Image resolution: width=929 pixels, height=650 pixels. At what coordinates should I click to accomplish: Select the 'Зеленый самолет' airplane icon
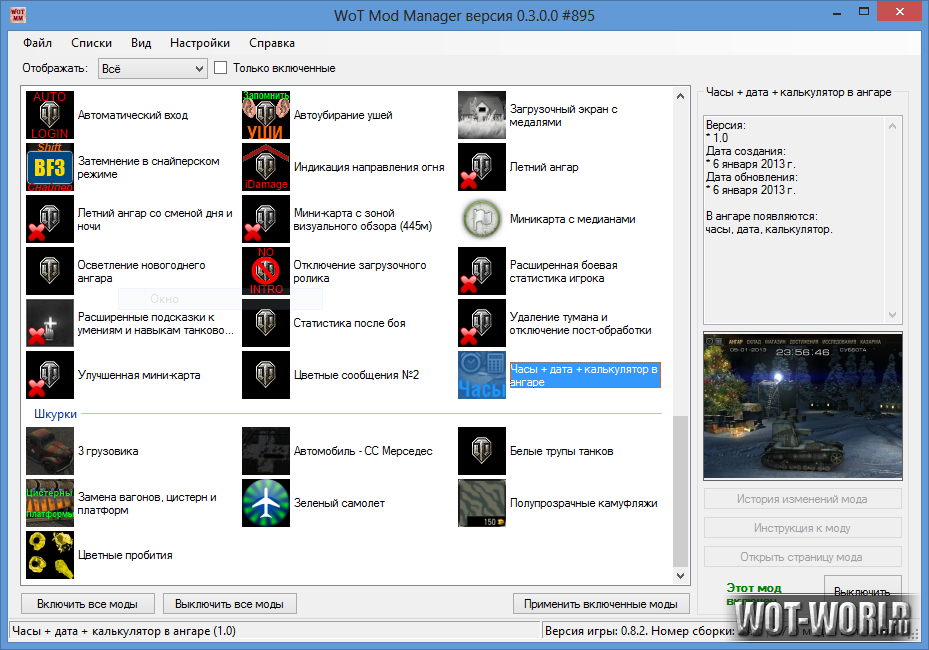point(266,503)
